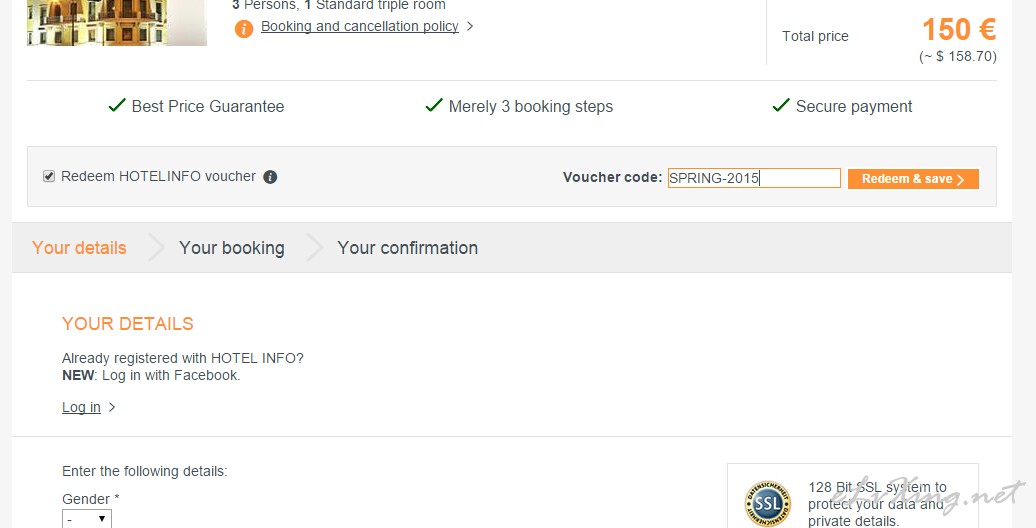
Task: Click the Redeem & save button
Action: click(913, 179)
